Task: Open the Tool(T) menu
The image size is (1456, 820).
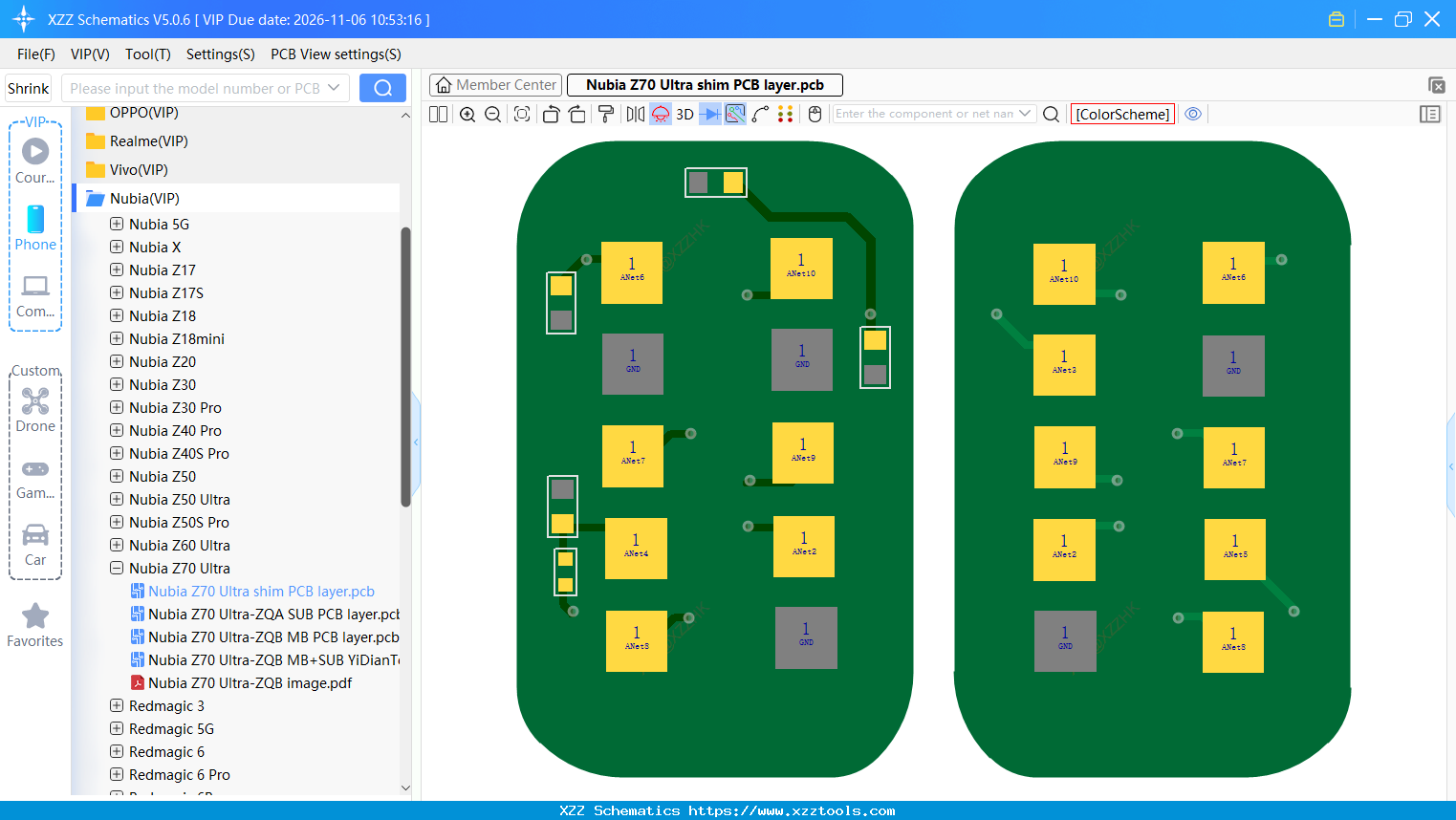Action: tap(147, 54)
